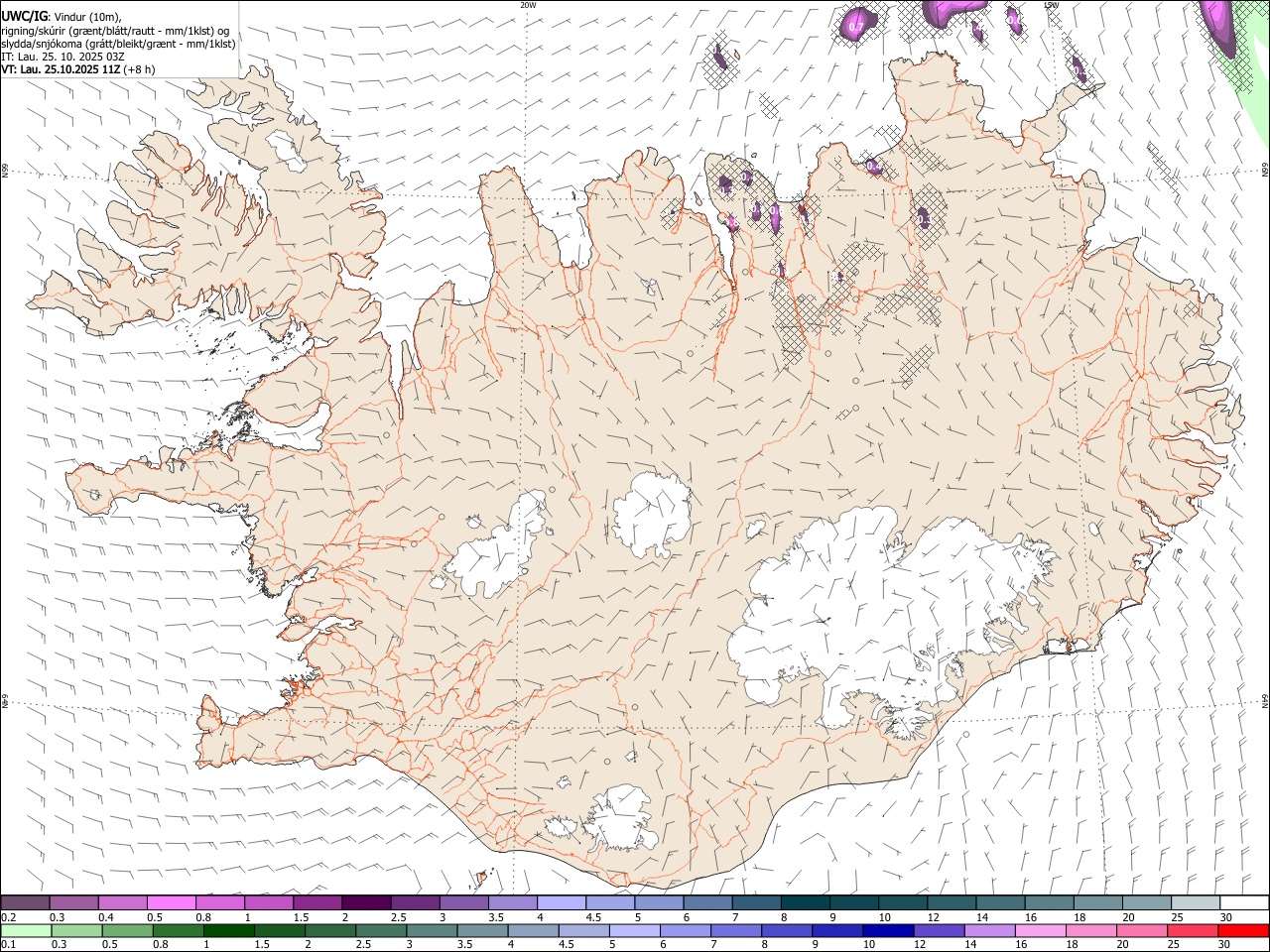Select the white 30 swatch in upper legend

coord(1245,902)
